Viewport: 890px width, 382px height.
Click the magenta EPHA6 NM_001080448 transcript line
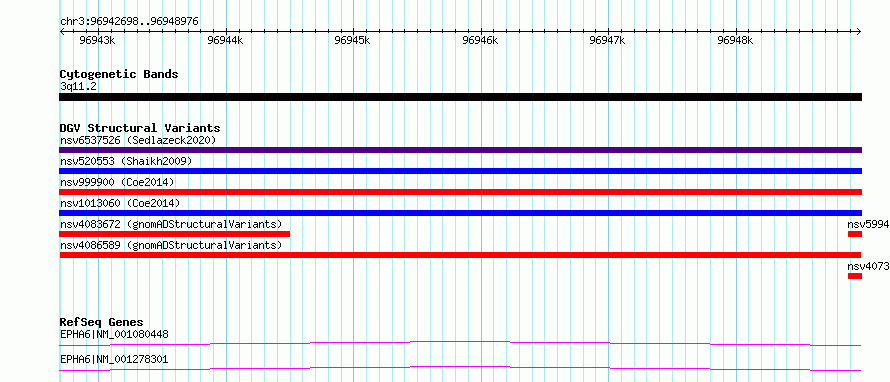[x=460, y=343]
